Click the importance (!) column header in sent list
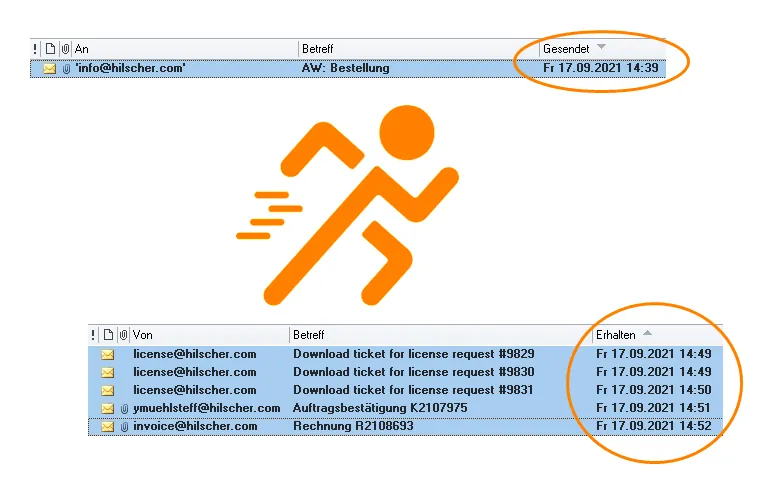This screenshot has height=494, width=773. [35, 49]
